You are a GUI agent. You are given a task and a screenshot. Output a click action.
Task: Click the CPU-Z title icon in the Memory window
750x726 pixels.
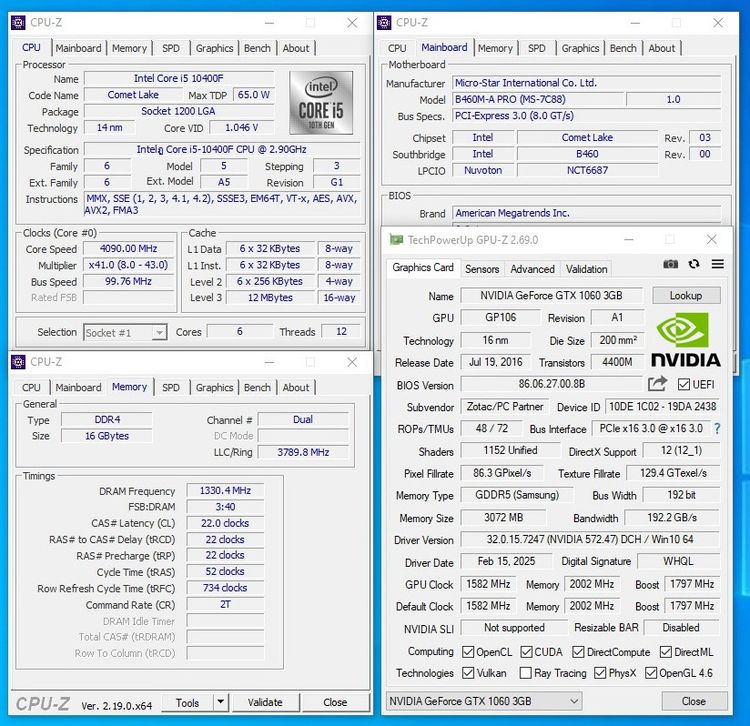pyautogui.click(x=18, y=362)
